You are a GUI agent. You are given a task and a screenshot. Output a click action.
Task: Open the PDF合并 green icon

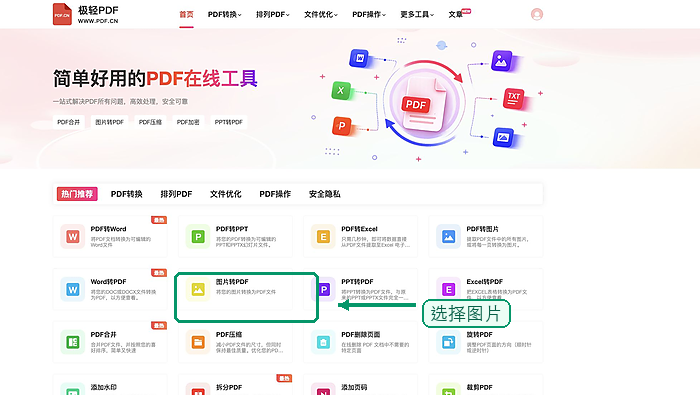(x=73, y=342)
